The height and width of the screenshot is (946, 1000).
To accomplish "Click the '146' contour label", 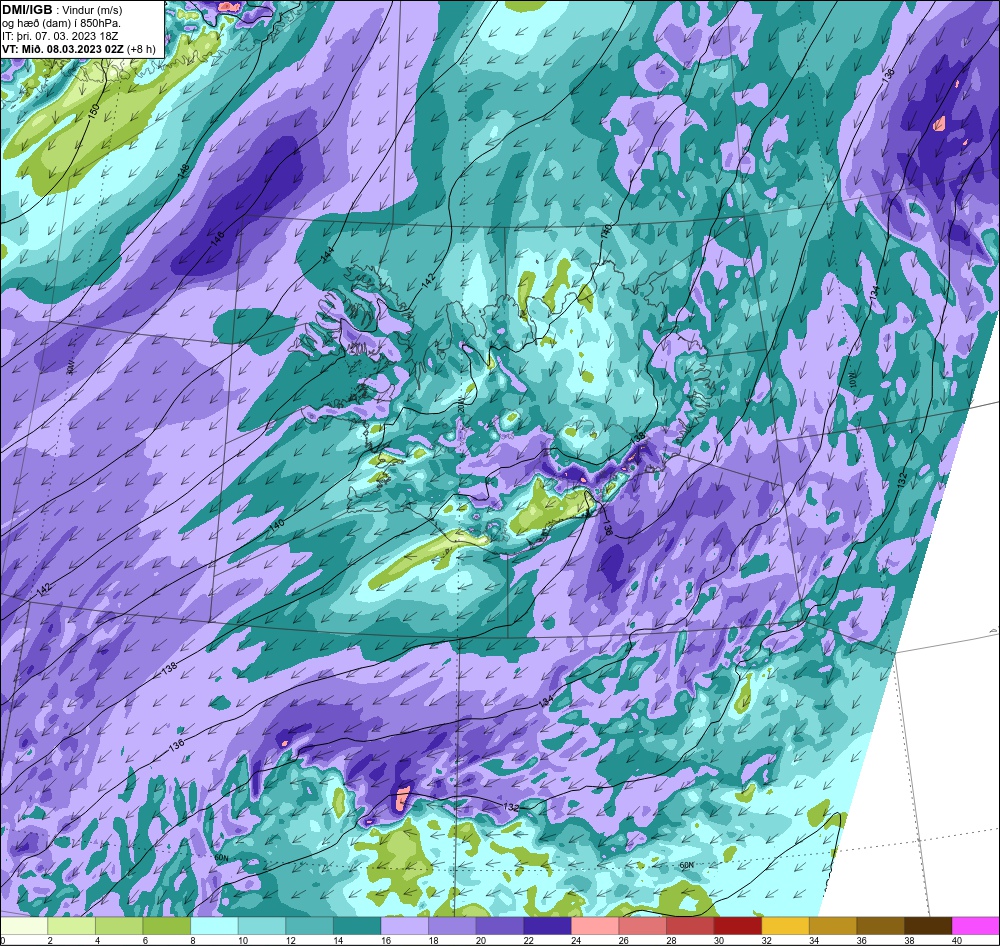I will click(218, 239).
